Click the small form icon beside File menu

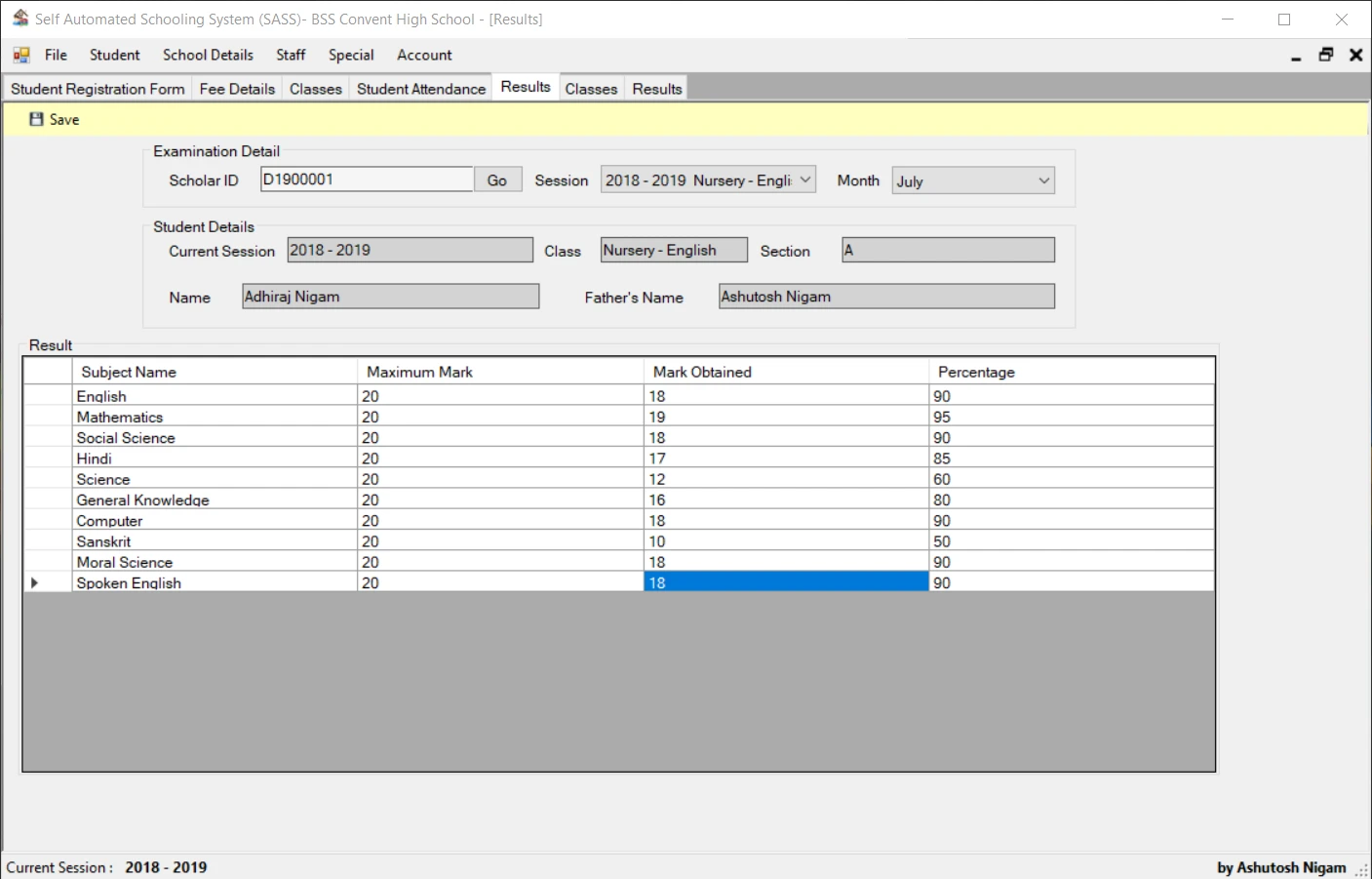point(20,55)
